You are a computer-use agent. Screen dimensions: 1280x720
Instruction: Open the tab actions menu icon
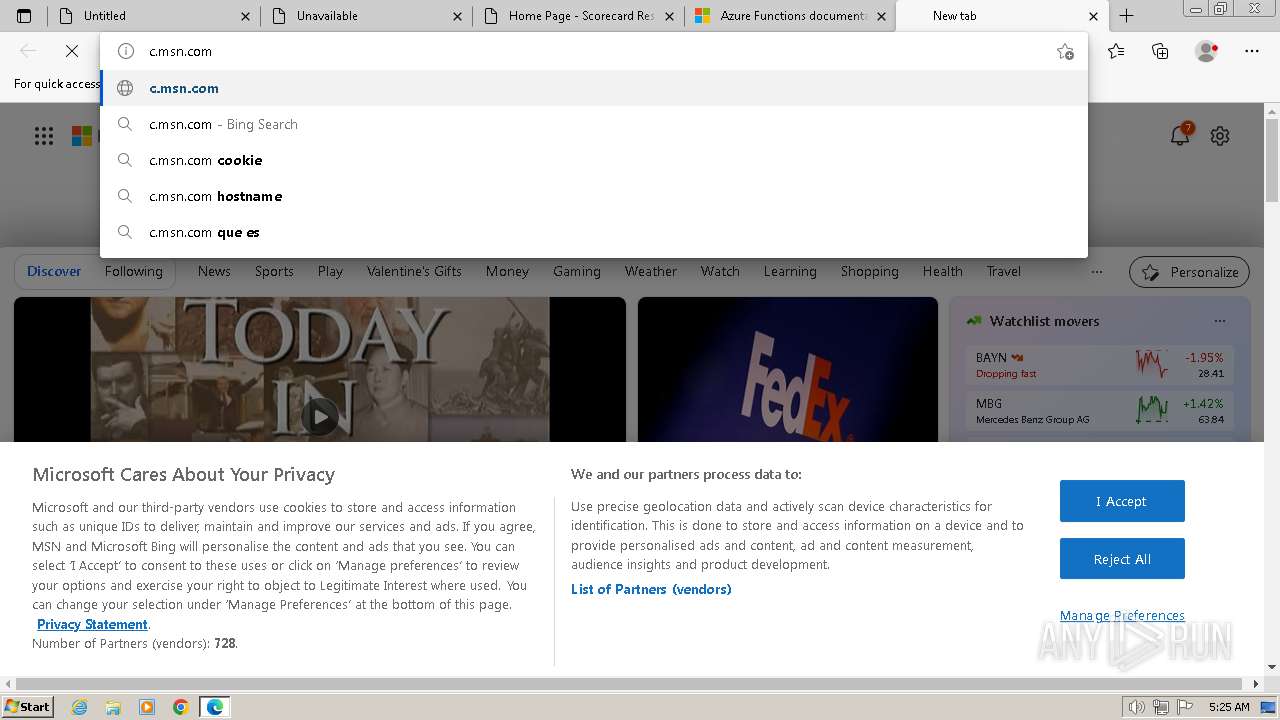24,16
